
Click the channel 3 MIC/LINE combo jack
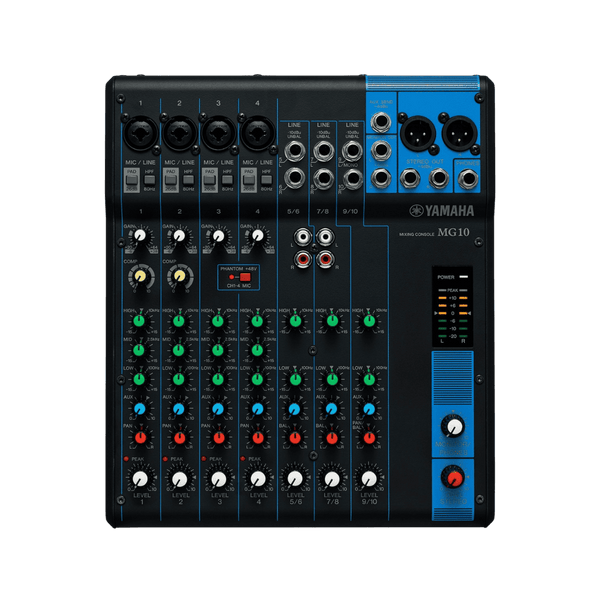point(218,134)
